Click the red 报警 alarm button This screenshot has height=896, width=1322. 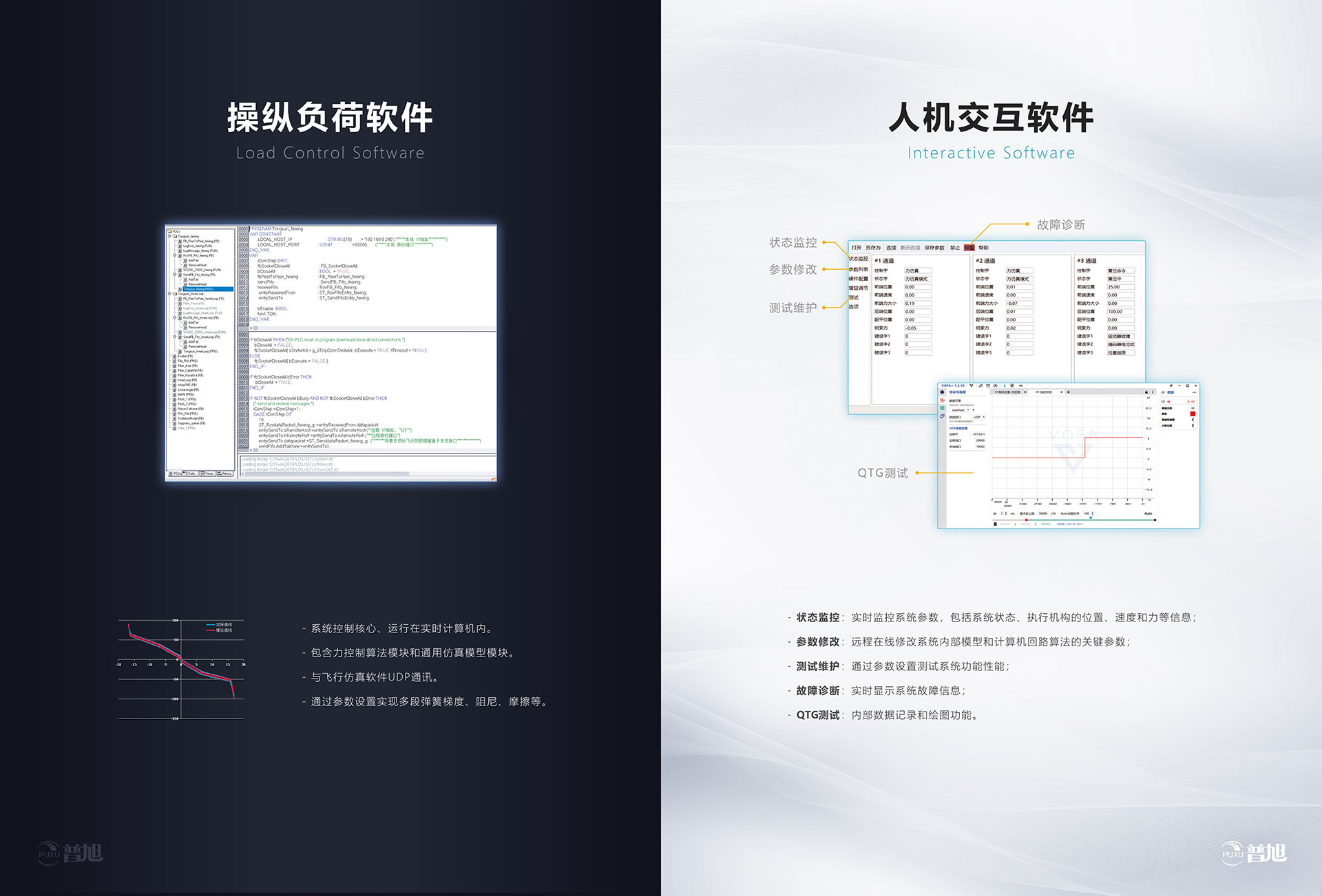tap(969, 248)
